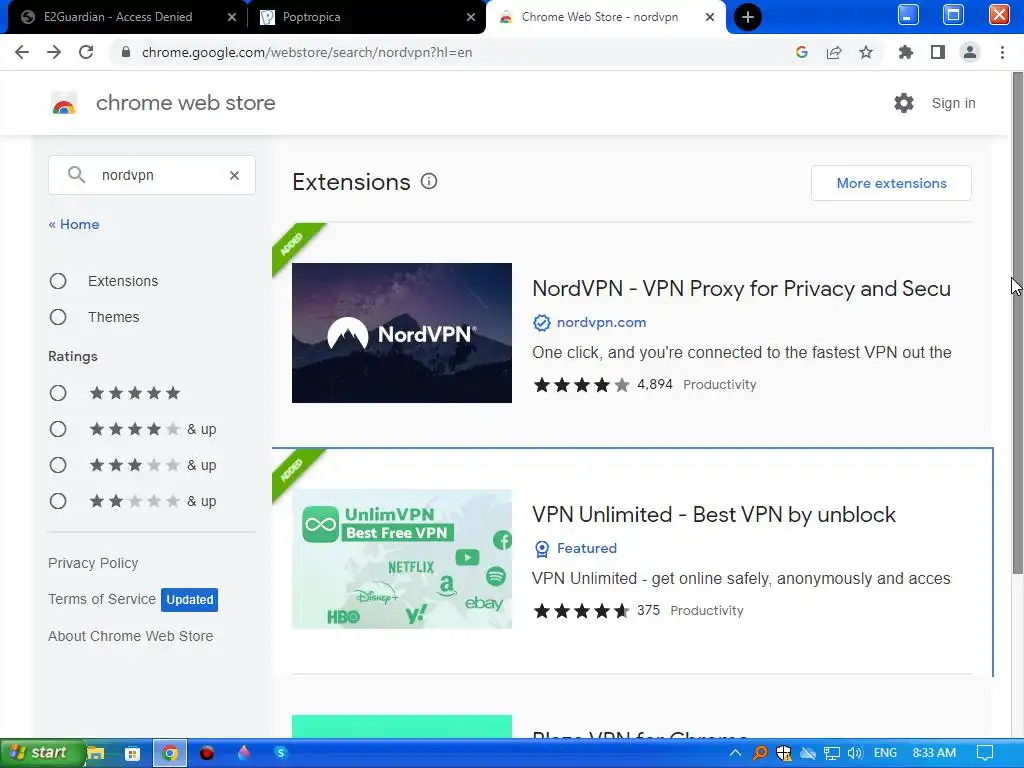Click the search magnifier icon
Viewport: 1024px width, 768px height.
click(x=76, y=174)
